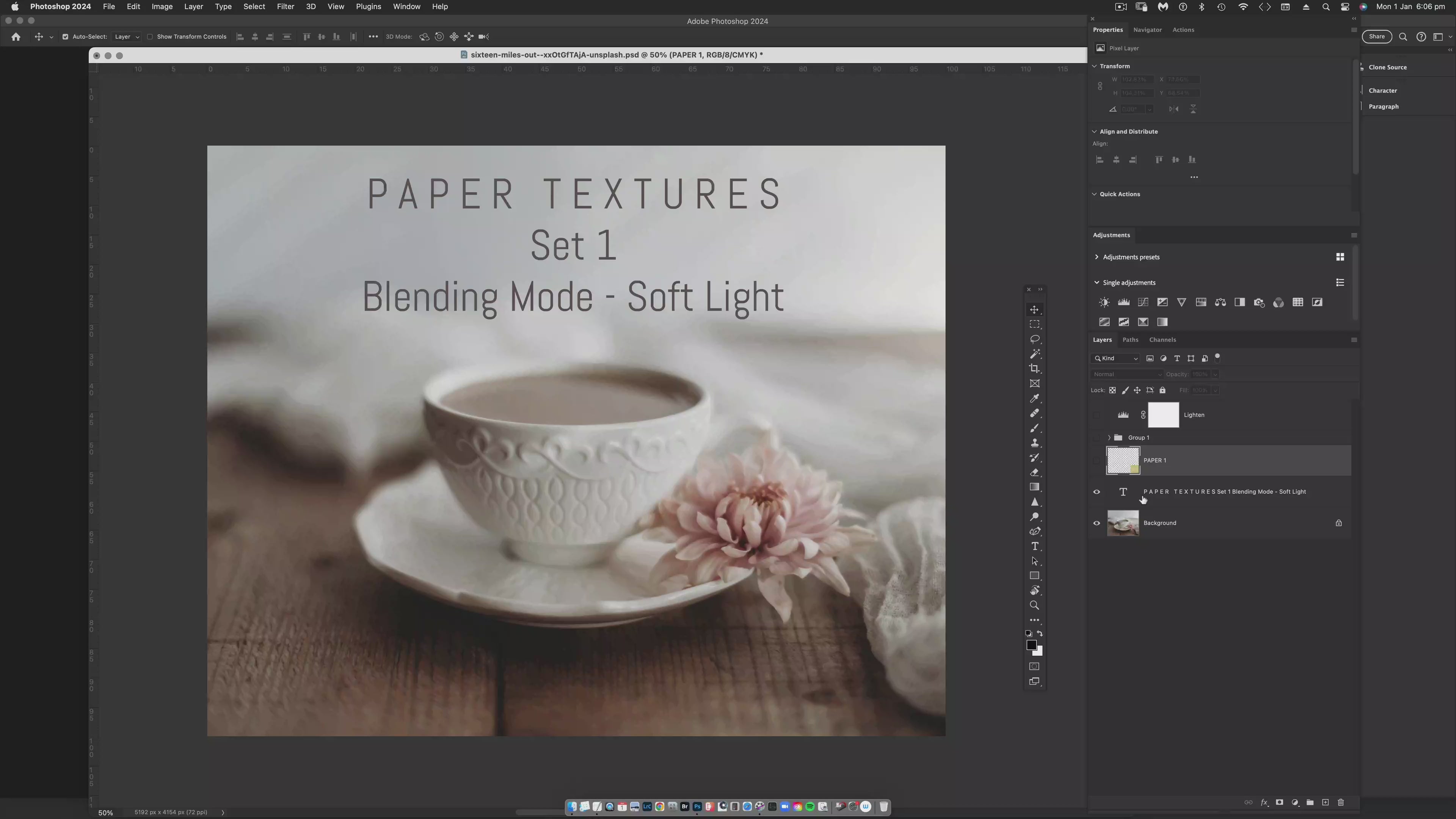The width and height of the screenshot is (1456, 819).
Task: Click the foreground color swatch
Action: (x=1031, y=645)
